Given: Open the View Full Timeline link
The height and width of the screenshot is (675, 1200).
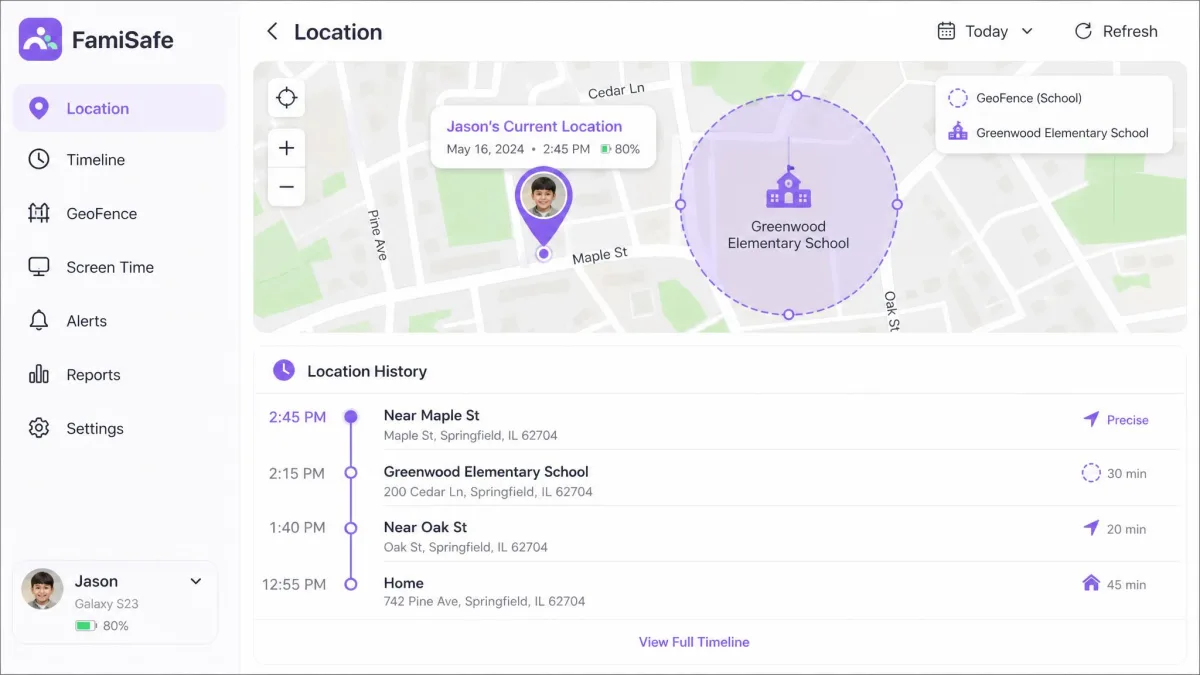Looking at the screenshot, I should pos(694,642).
